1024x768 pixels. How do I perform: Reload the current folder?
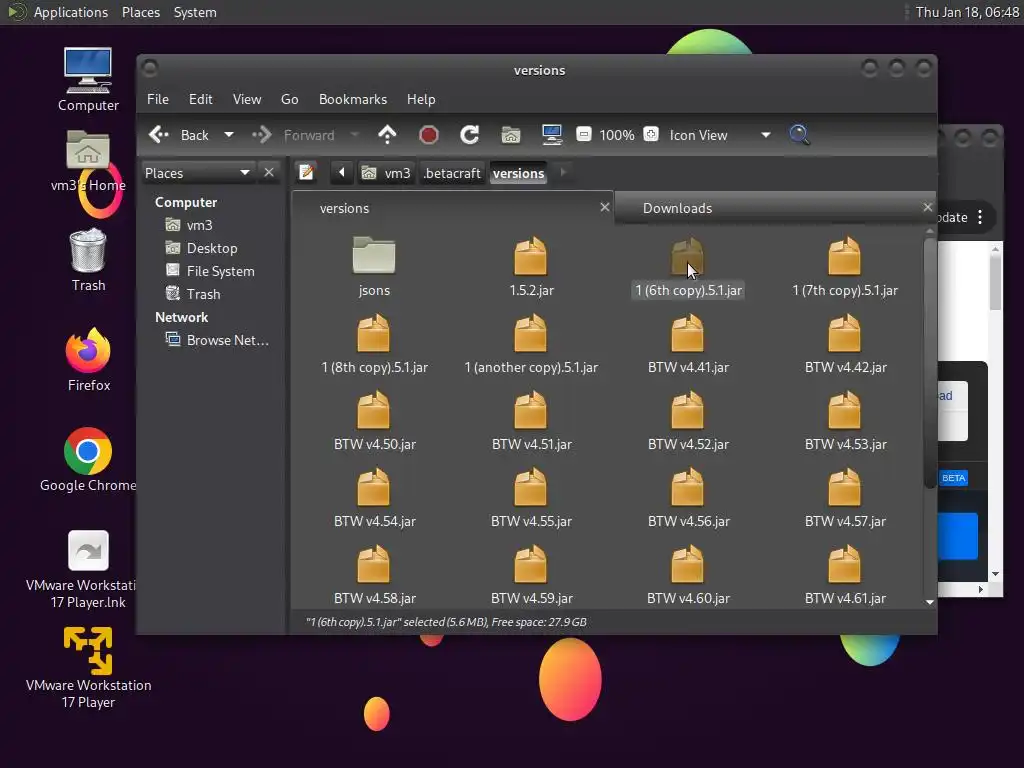[469, 135]
